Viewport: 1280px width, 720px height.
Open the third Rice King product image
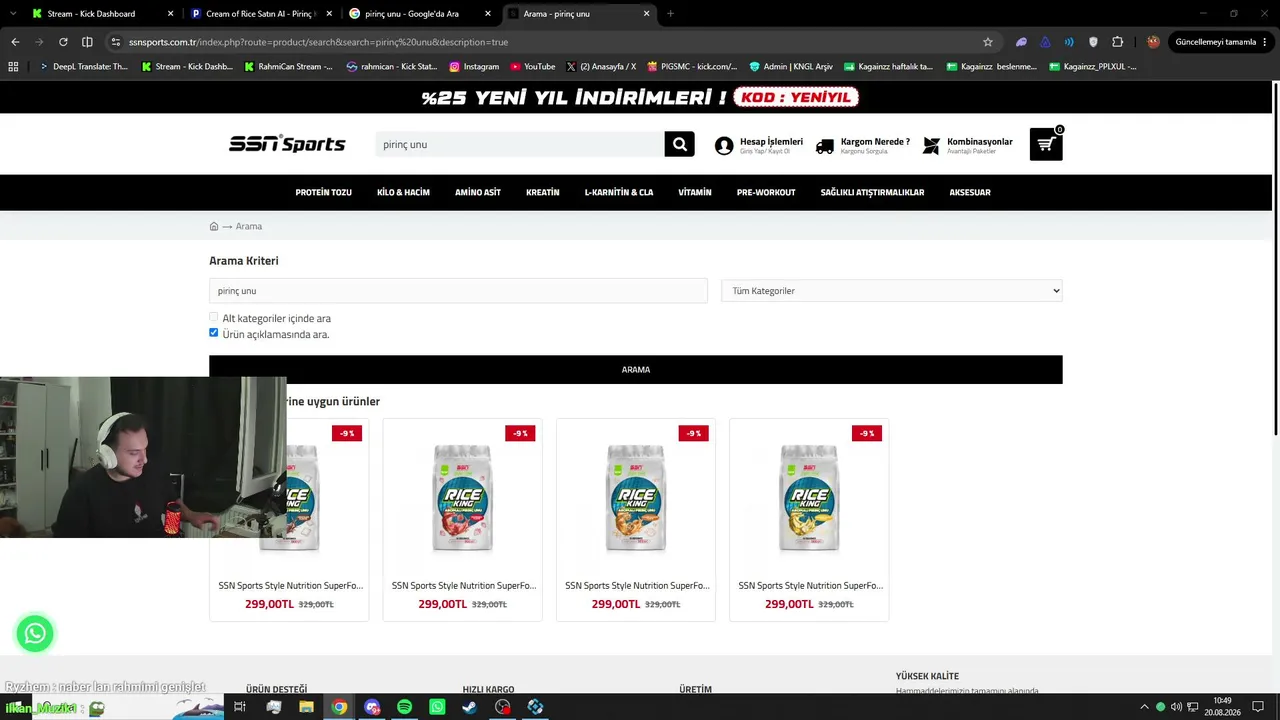tap(636, 497)
